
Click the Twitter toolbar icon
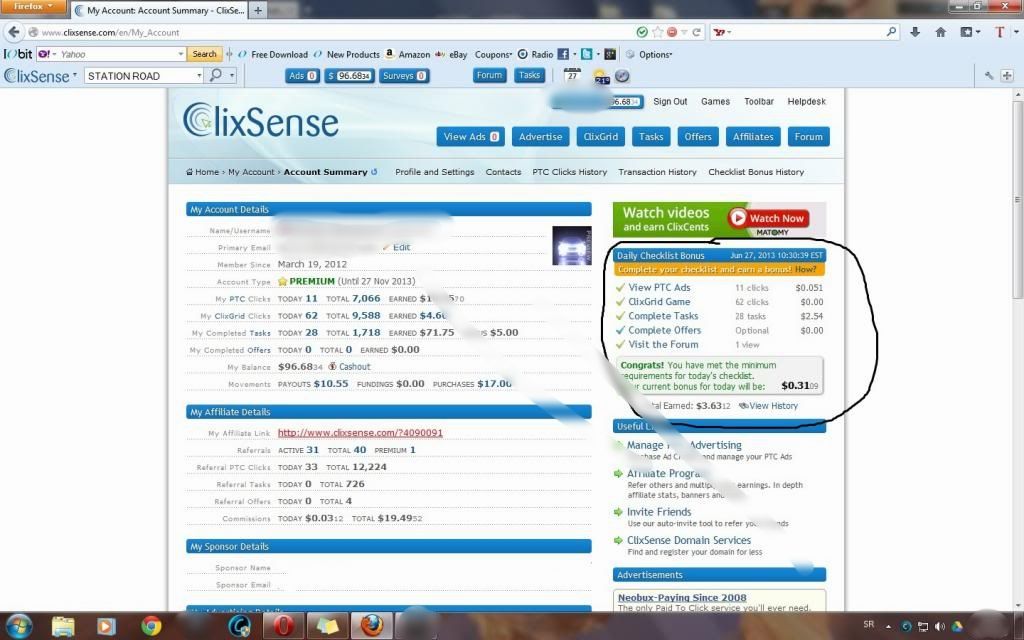[x=586, y=54]
